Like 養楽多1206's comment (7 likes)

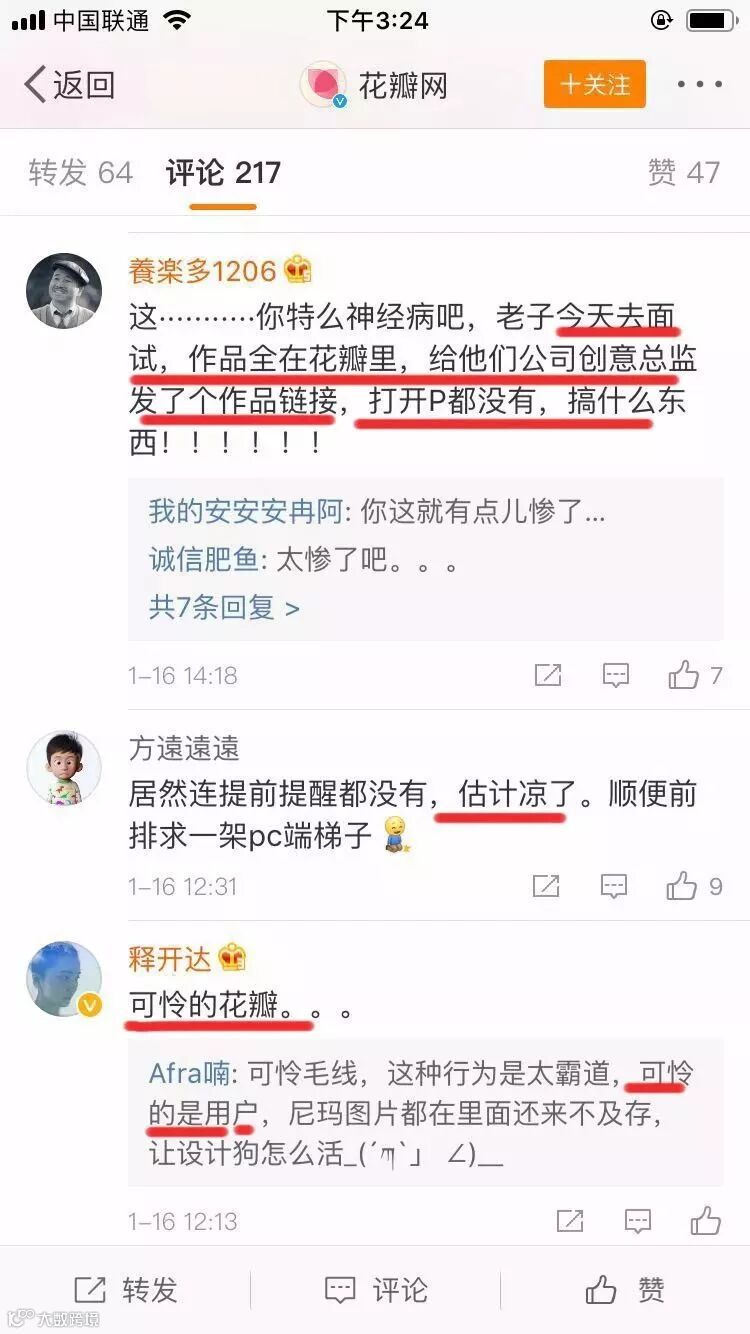(695, 676)
